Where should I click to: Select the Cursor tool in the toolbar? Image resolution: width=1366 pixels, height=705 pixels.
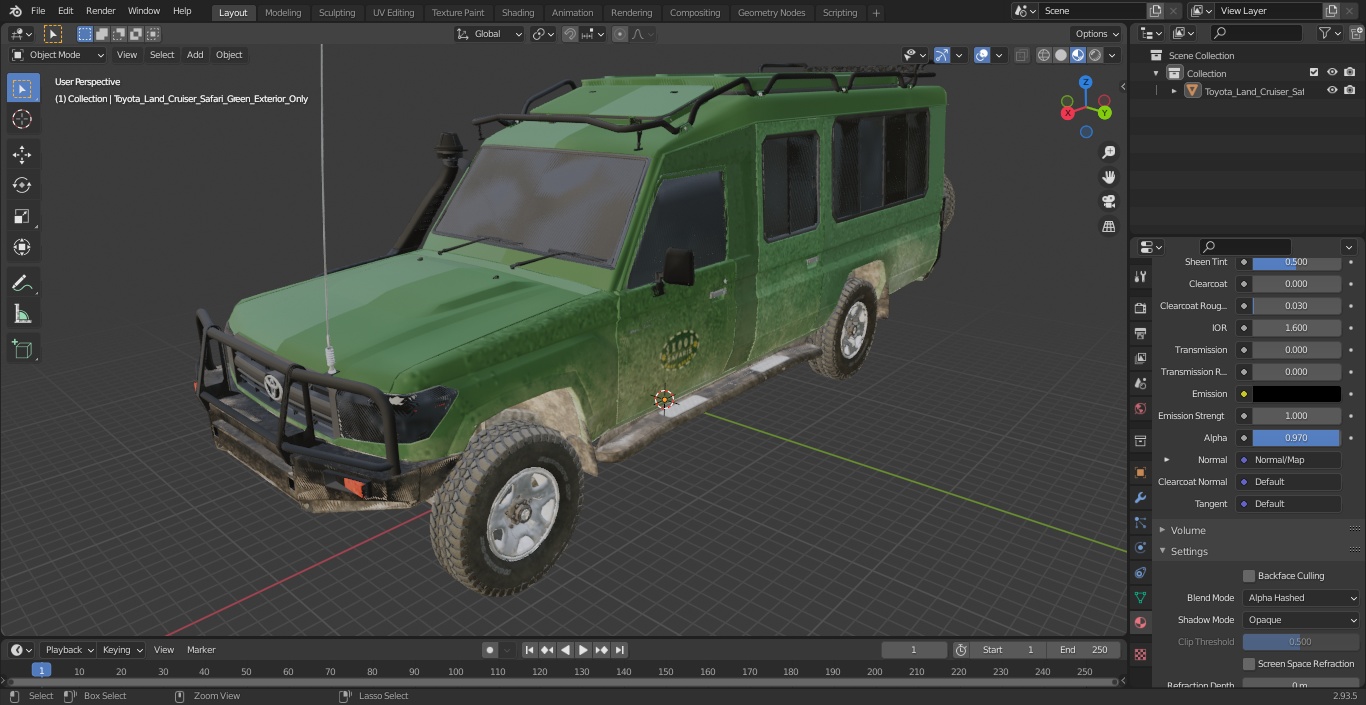(x=22, y=119)
